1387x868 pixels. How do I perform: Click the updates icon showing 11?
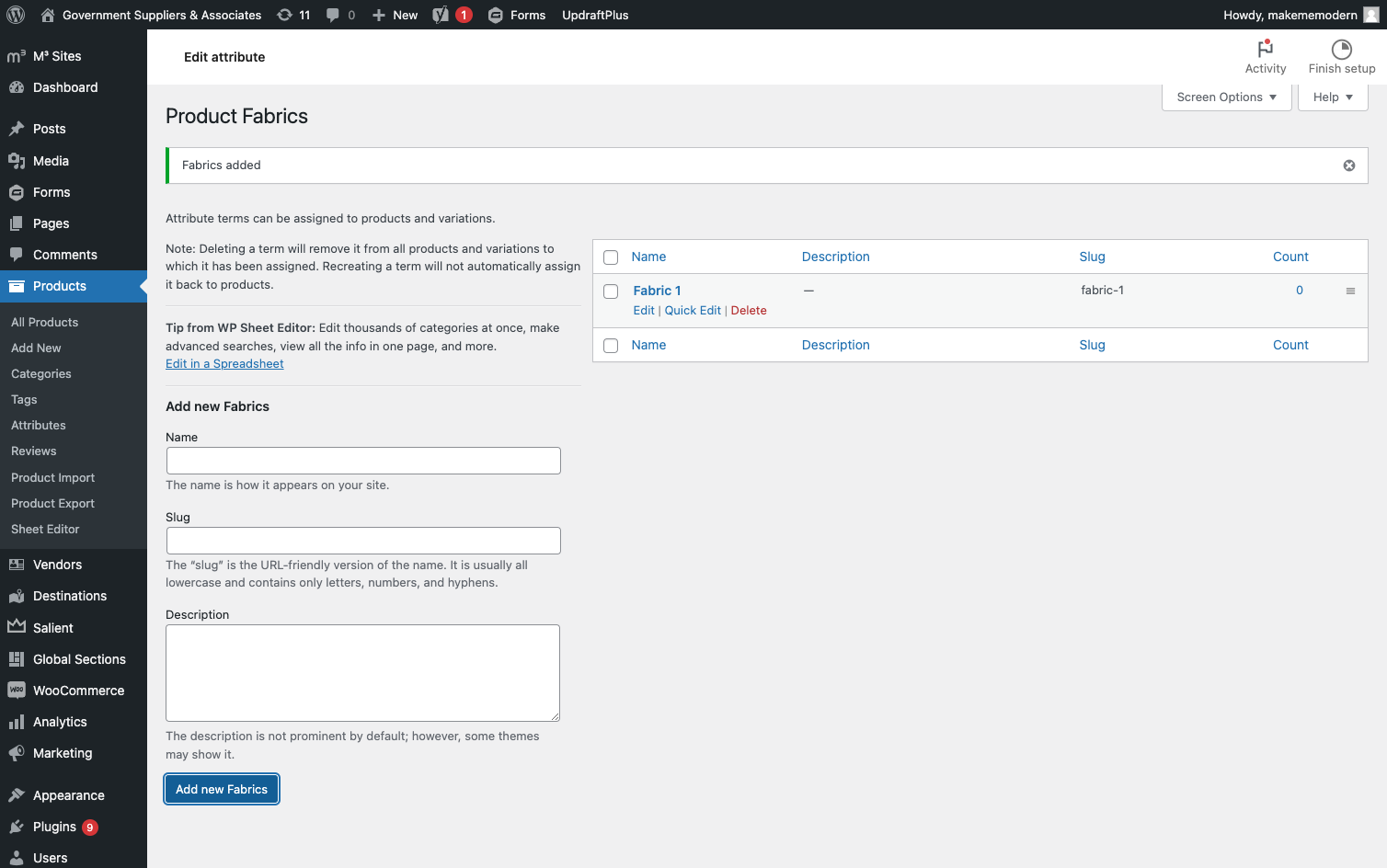coord(293,15)
